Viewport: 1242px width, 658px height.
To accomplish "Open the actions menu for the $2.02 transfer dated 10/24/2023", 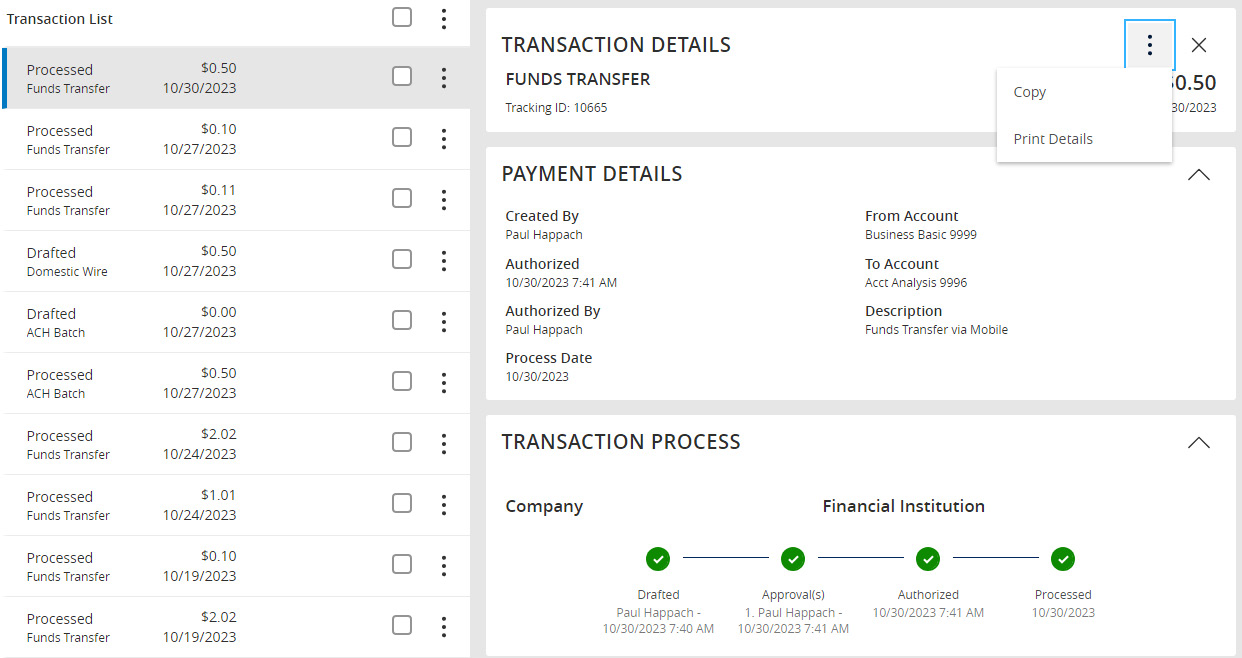I will click(x=443, y=443).
